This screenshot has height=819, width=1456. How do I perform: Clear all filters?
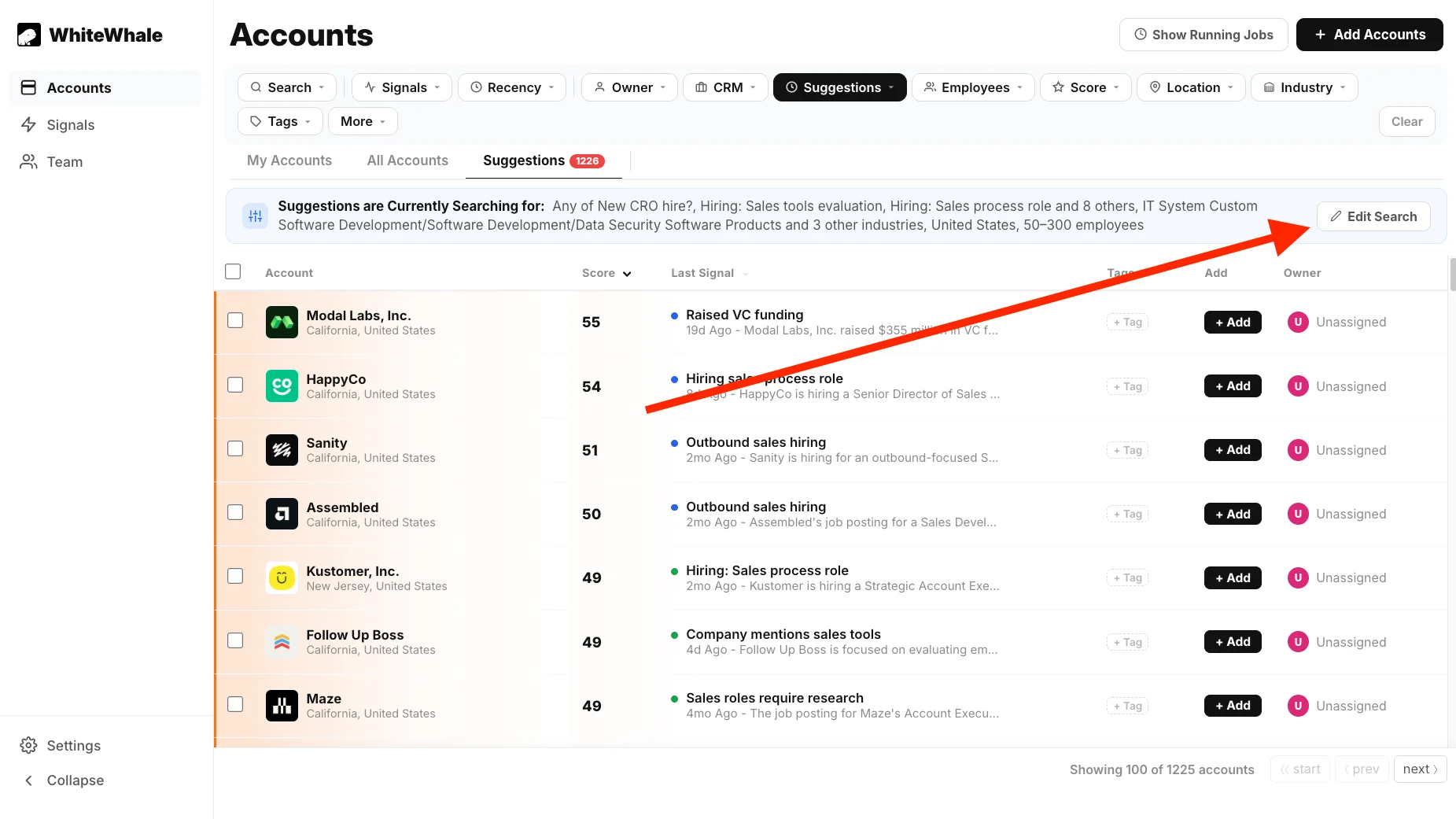[1406, 121]
